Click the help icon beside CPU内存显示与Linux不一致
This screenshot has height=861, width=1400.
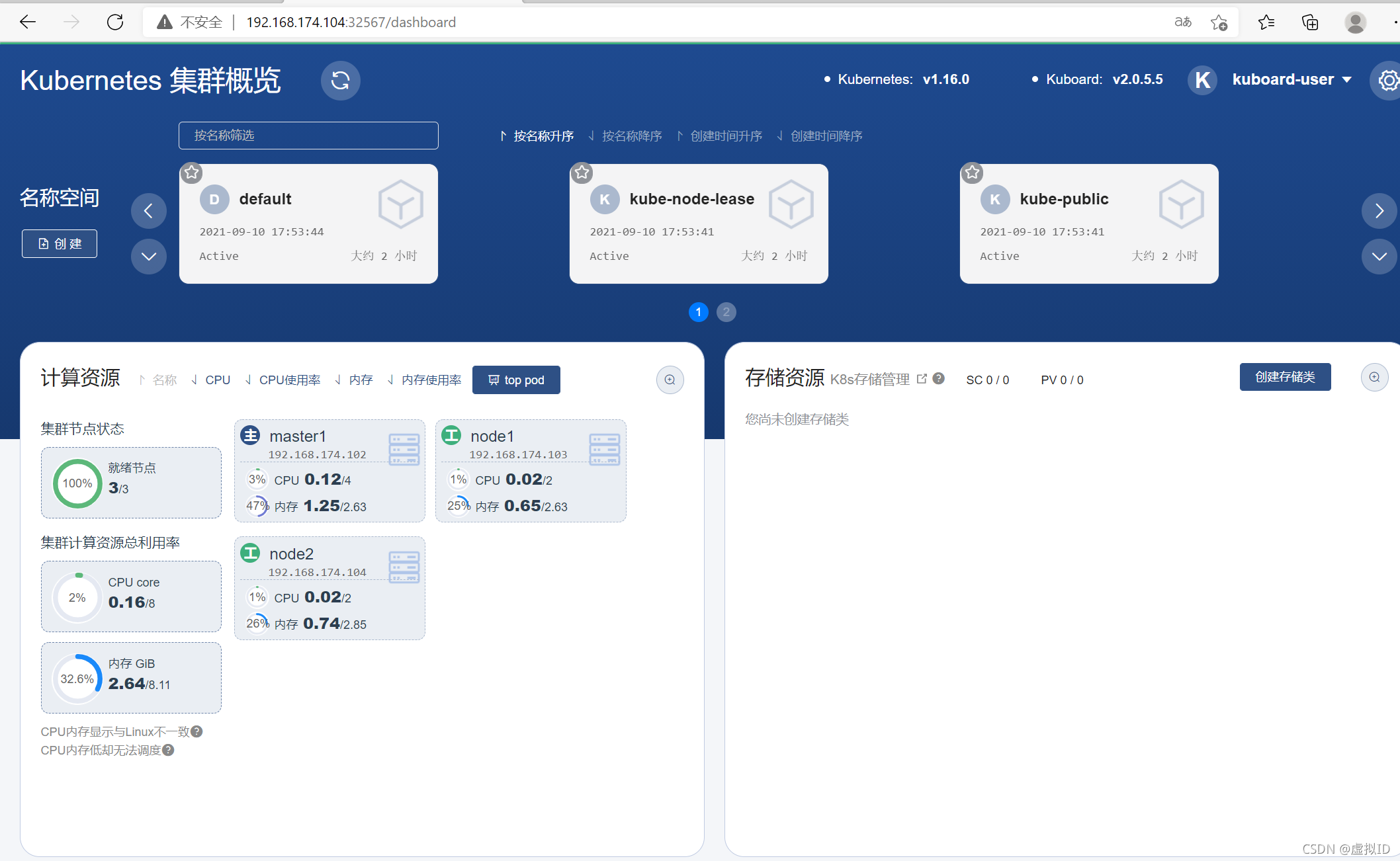pyautogui.click(x=197, y=731)
